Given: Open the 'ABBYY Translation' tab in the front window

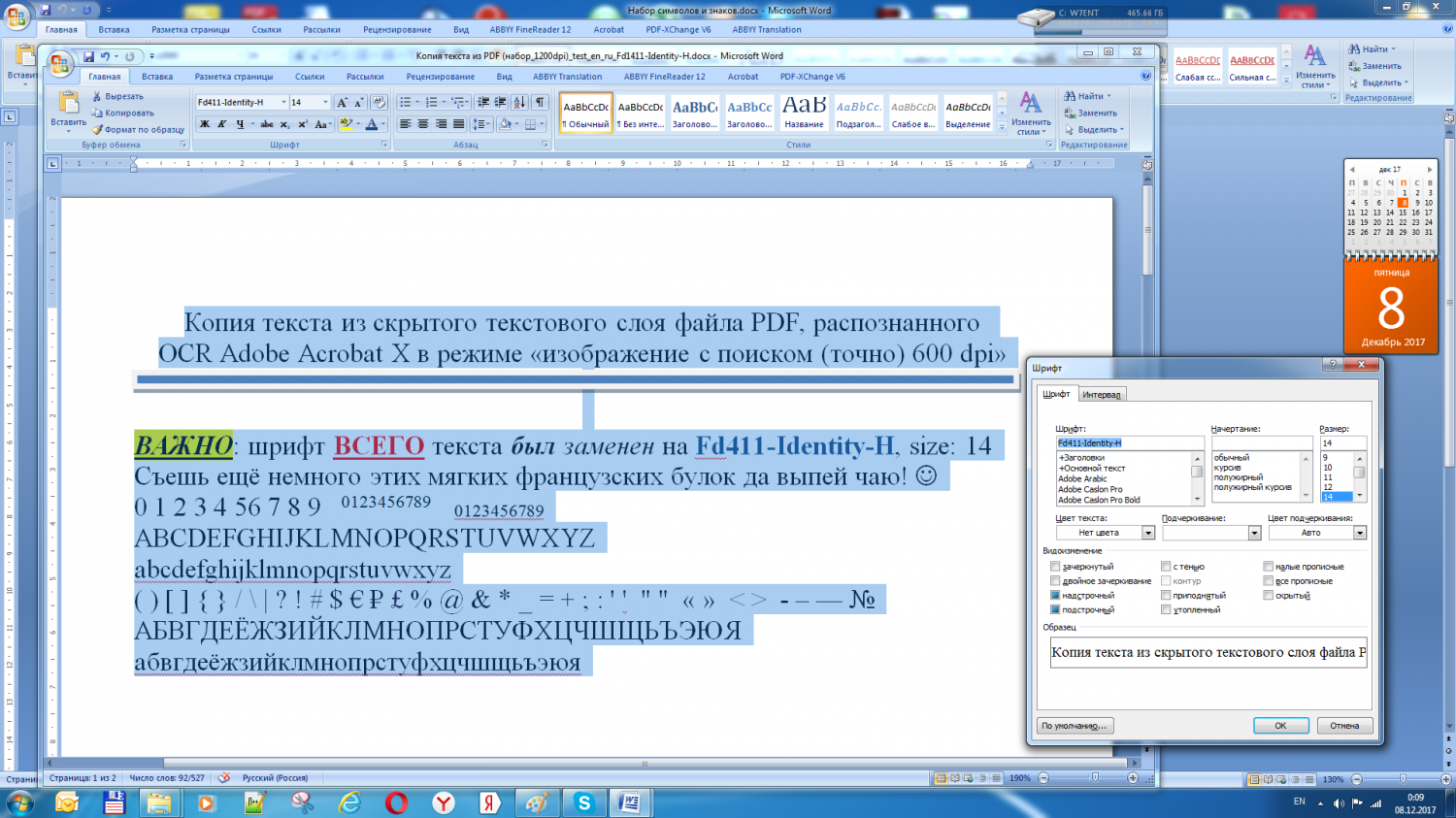Looking at the screenshot, I should (x=568, y=77).
